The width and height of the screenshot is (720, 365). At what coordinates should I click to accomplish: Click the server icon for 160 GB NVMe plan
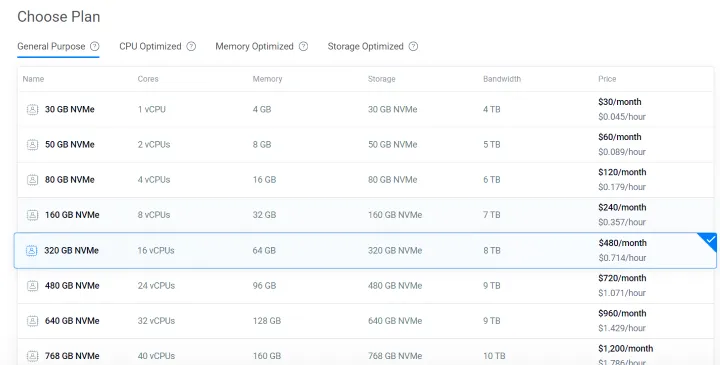(32, 215)
